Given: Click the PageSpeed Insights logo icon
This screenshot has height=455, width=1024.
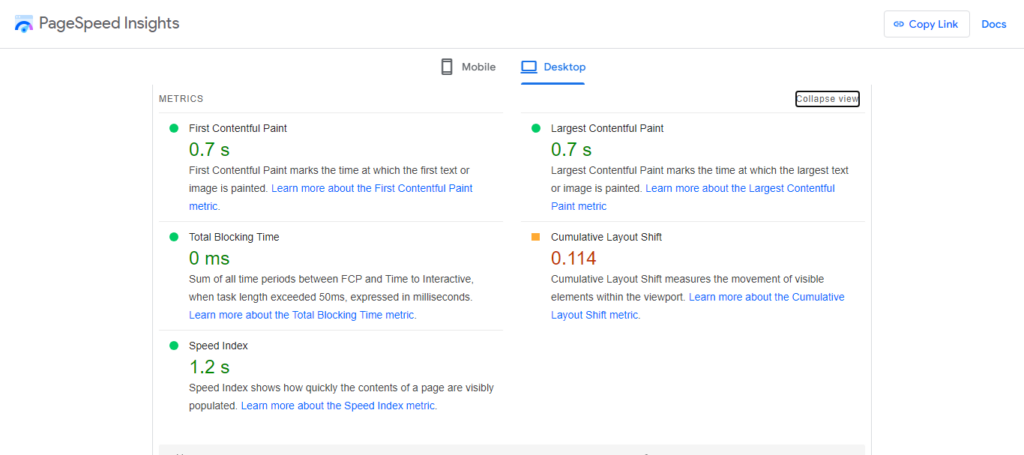Looking at the screenshot, I should [x=23, y=24].
